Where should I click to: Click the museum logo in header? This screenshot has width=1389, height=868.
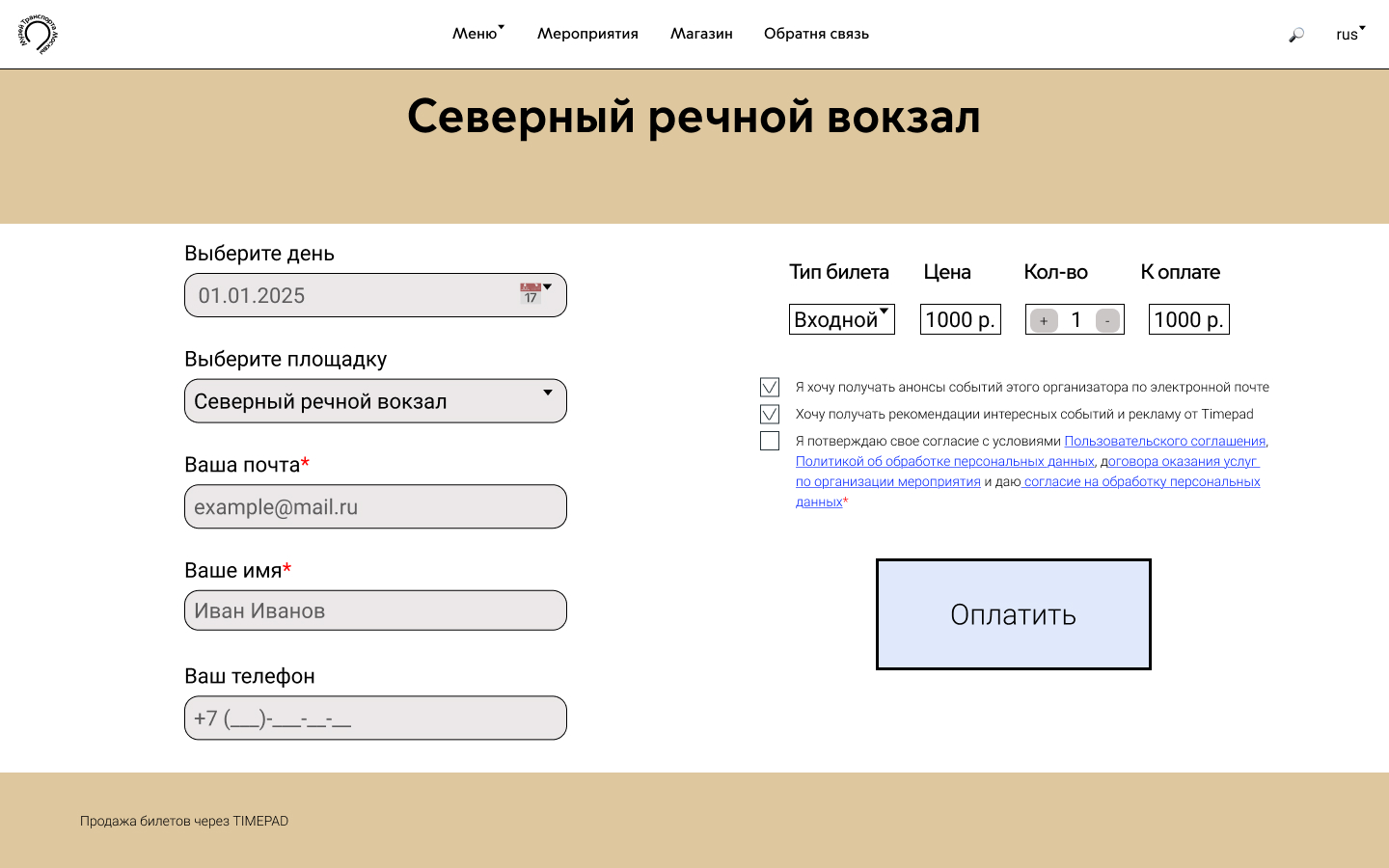pyautogui.click(x=39, y=35)
